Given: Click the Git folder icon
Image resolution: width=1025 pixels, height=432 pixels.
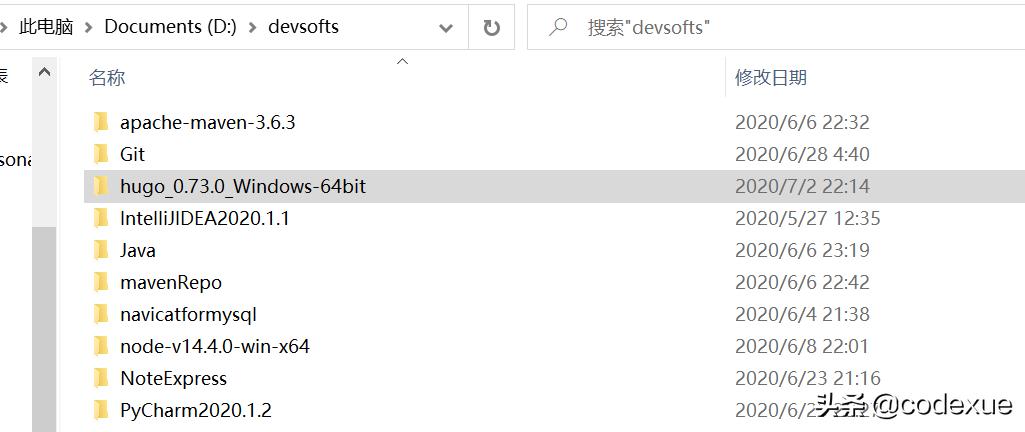Looking at the screenshot, I should [100, 154].
